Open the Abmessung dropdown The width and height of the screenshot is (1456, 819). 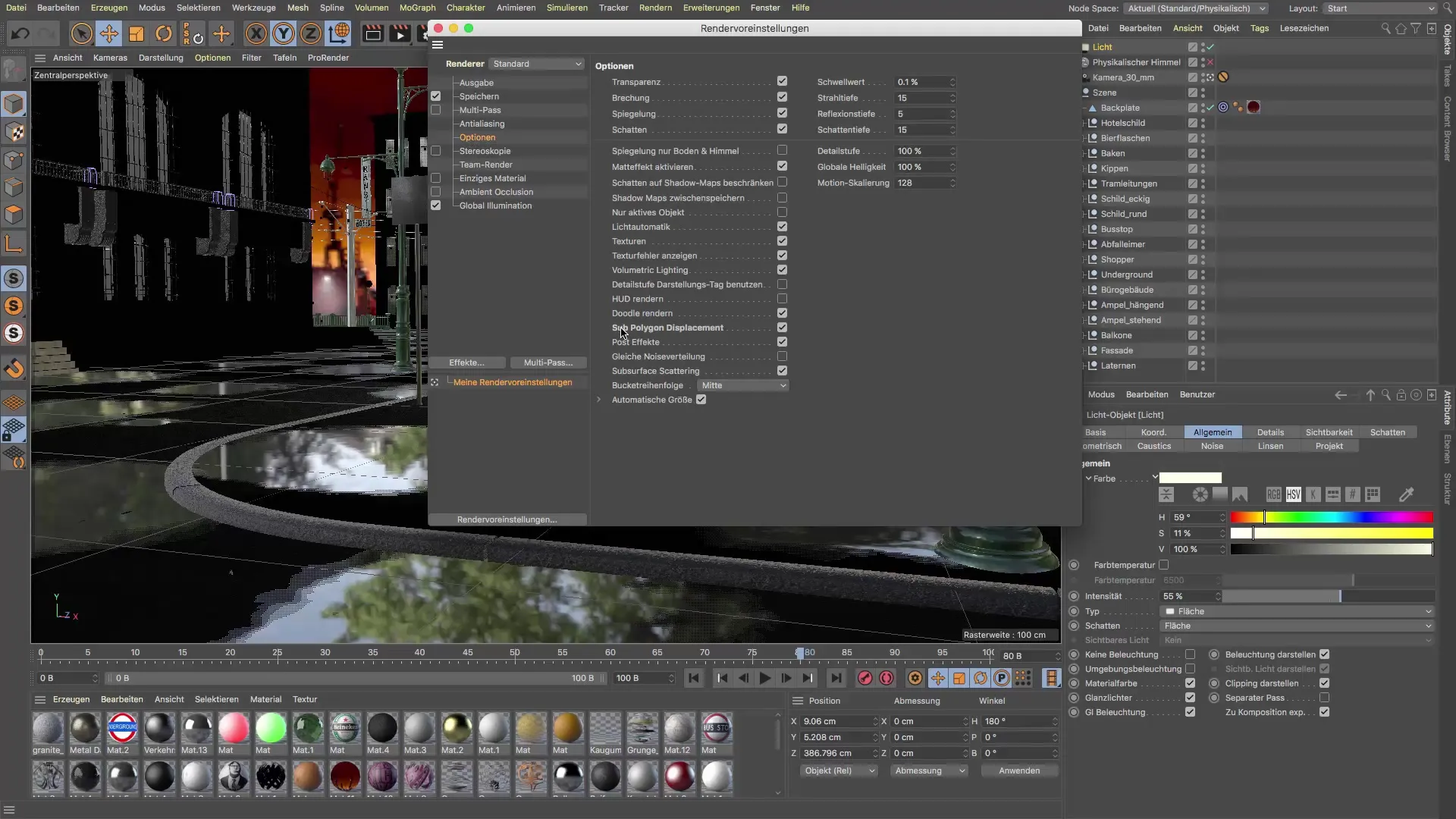[x=930, y=770]
